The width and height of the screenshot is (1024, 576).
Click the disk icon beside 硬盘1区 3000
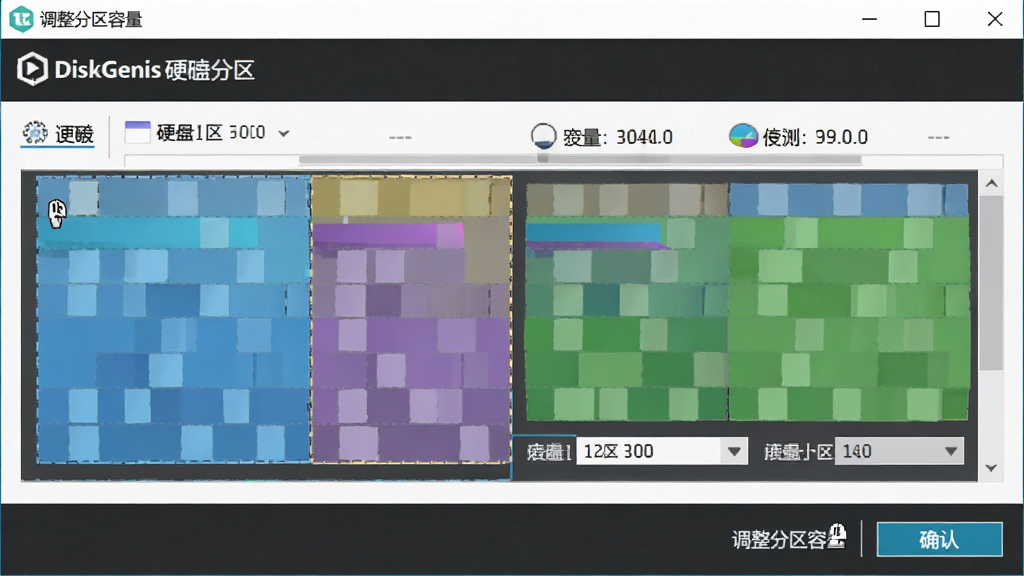click(137, 133)
